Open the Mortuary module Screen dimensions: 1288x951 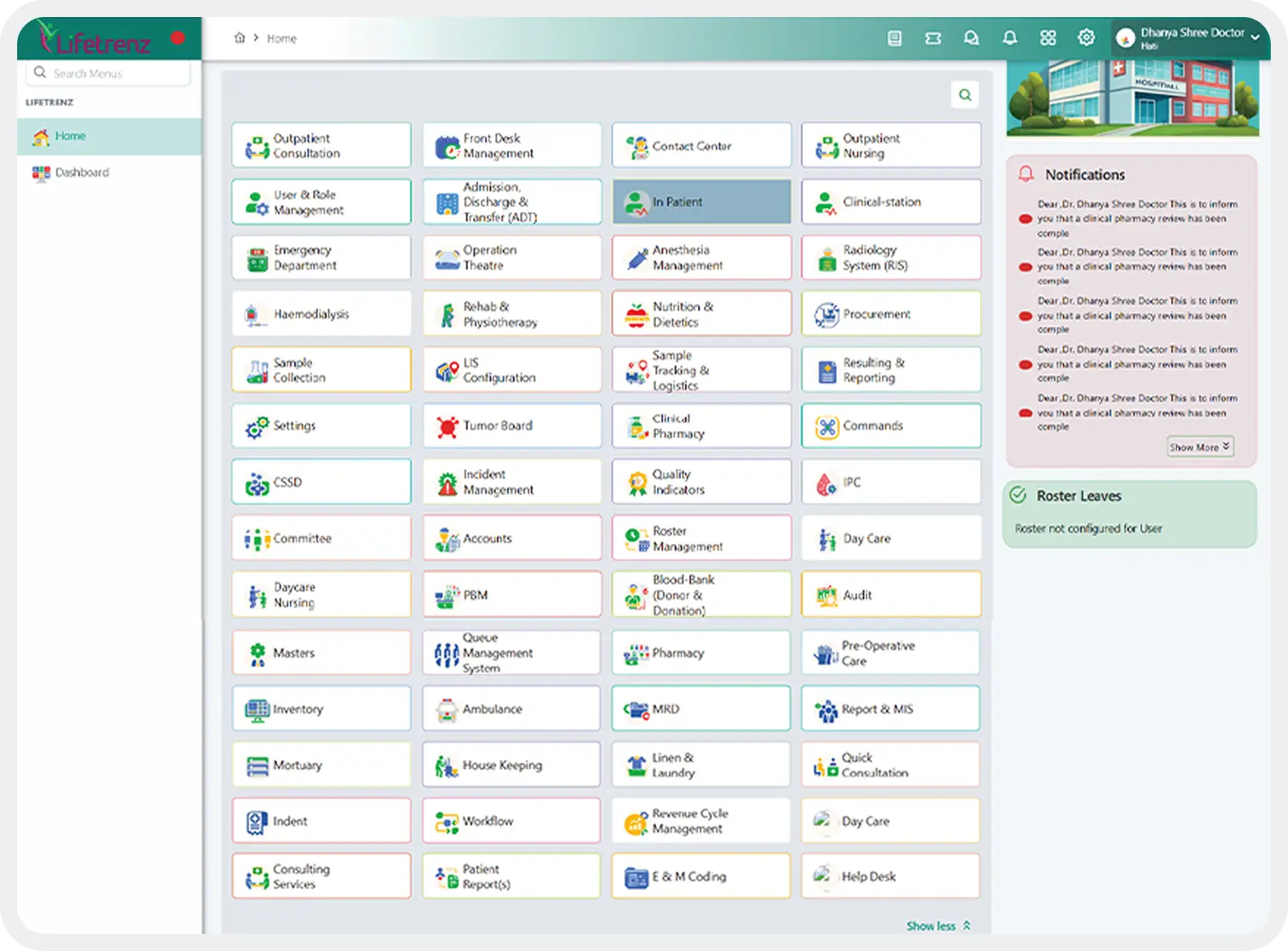click(x=322, y=765)
